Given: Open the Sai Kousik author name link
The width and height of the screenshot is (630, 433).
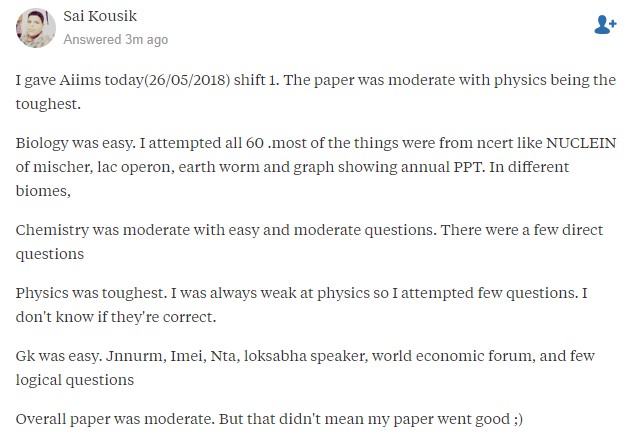Looking at the screenshot, I should point(100,16).
